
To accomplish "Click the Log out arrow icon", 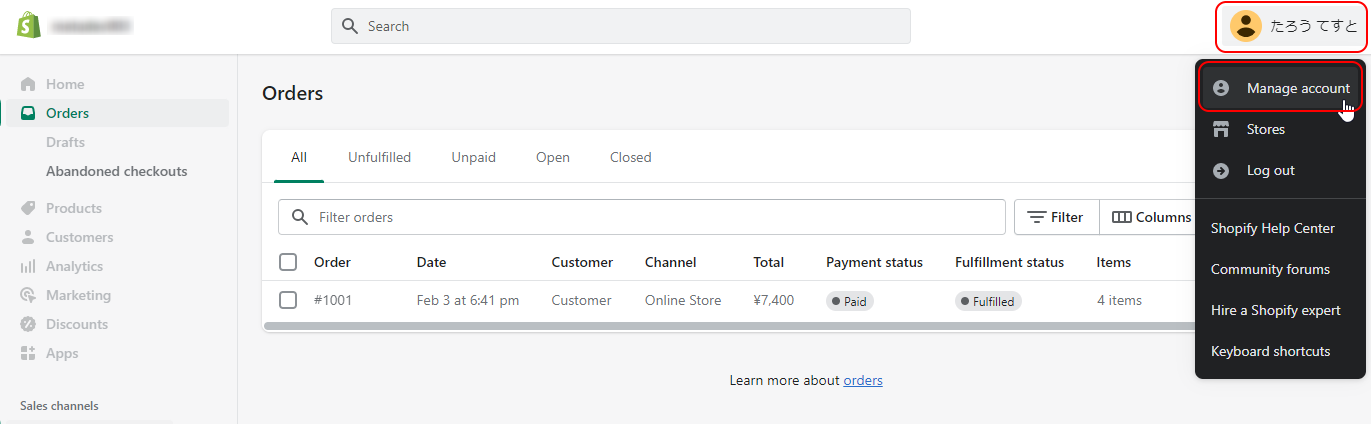I will click(1221, 170).
